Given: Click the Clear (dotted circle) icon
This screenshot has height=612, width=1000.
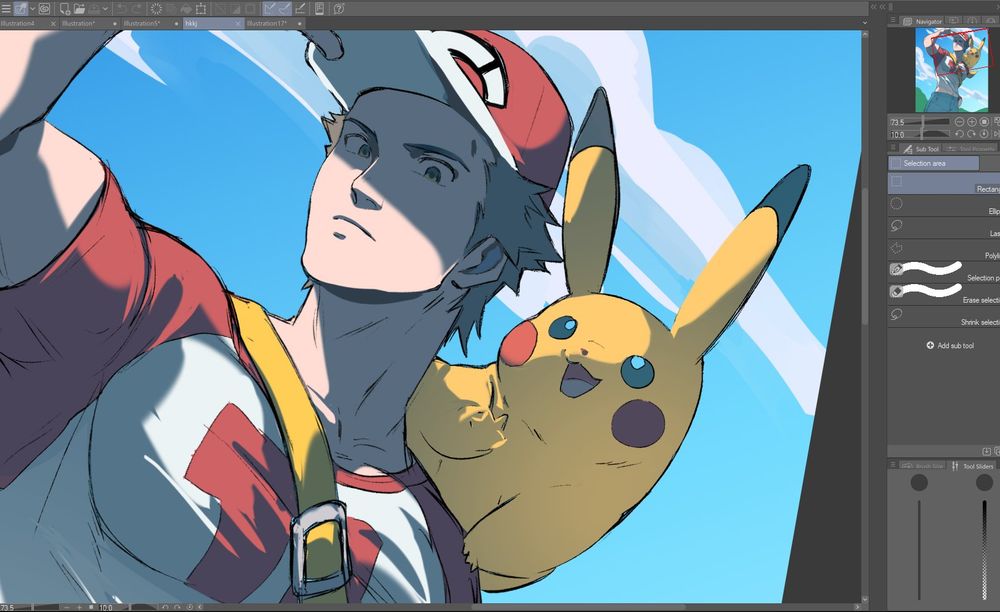Looking at the screenshot, I should (x=156, y=8).
